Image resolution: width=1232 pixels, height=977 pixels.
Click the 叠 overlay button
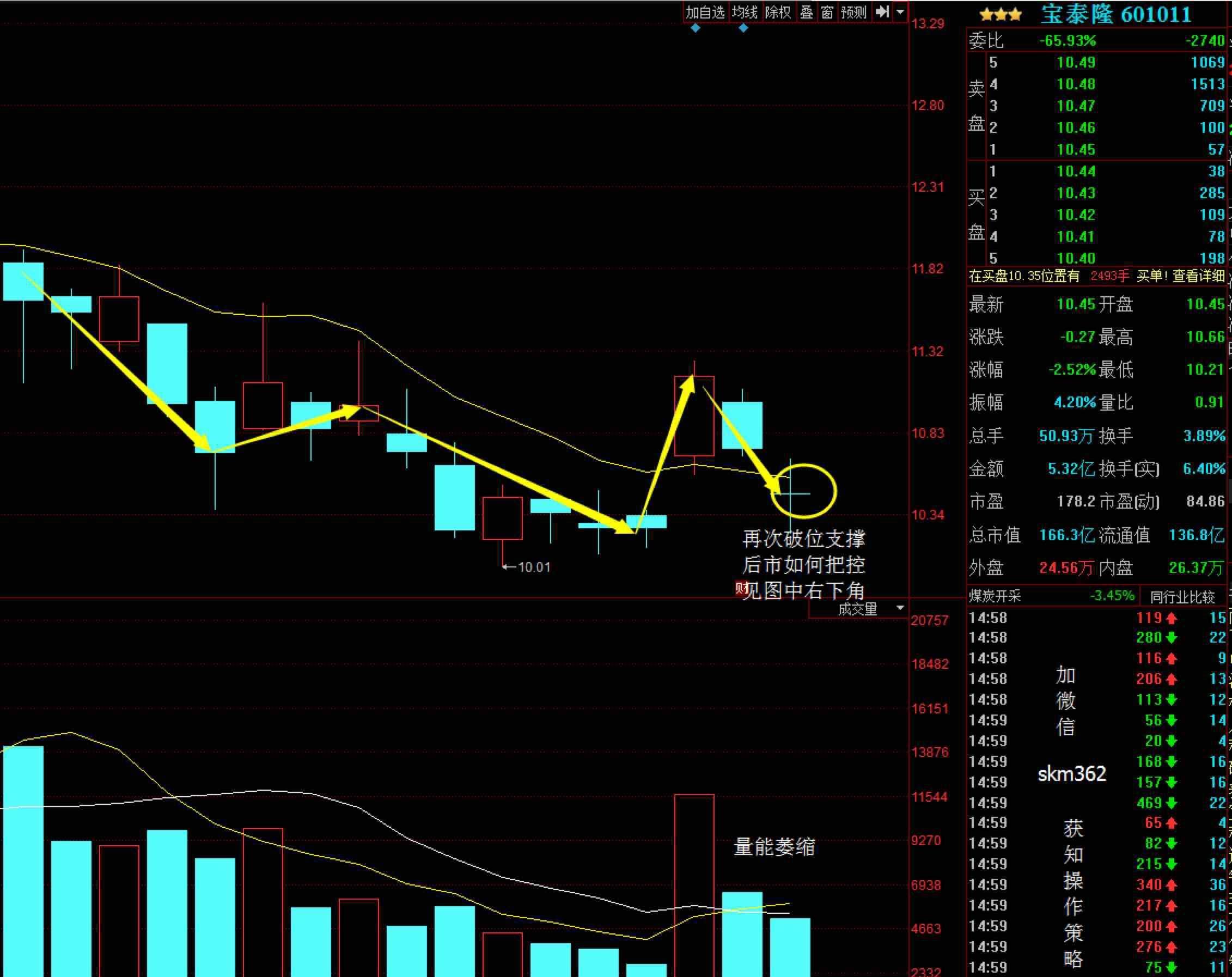tap(806, 12)
